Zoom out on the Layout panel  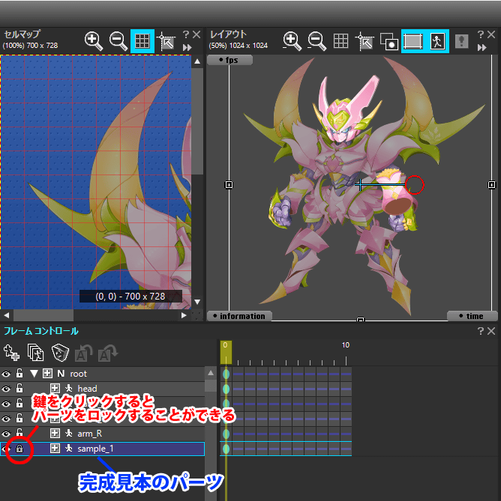click(316, 41)
